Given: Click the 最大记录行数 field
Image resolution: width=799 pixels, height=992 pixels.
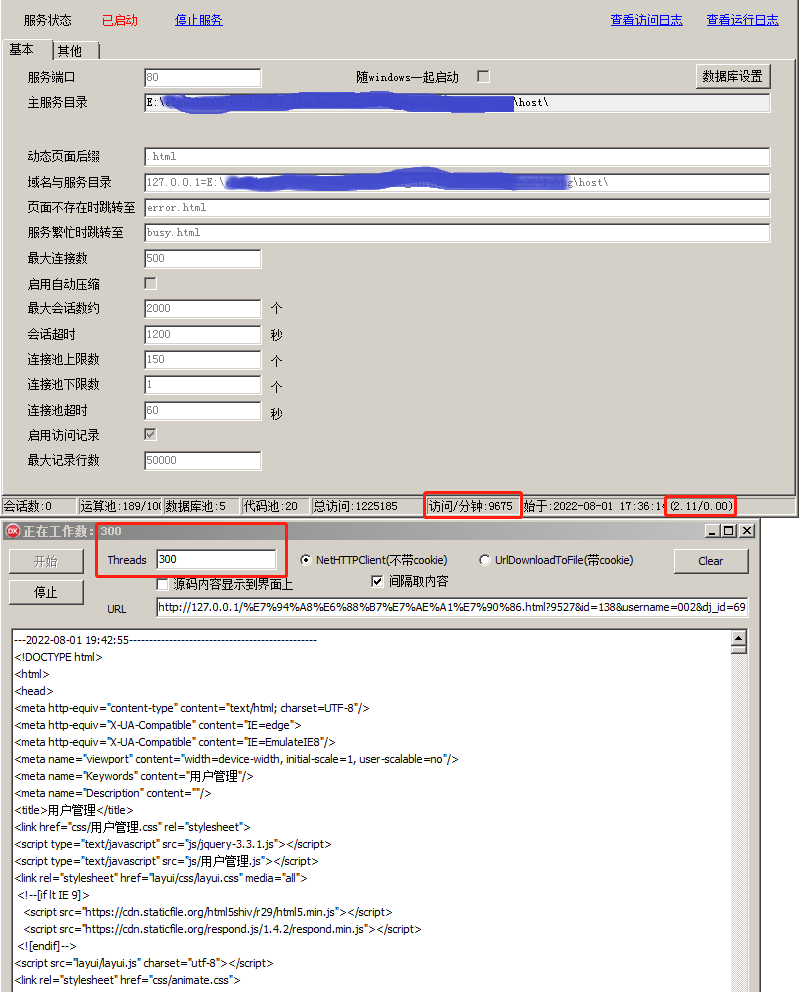Looking at the screenshot, I should click(x=202, y=461).
